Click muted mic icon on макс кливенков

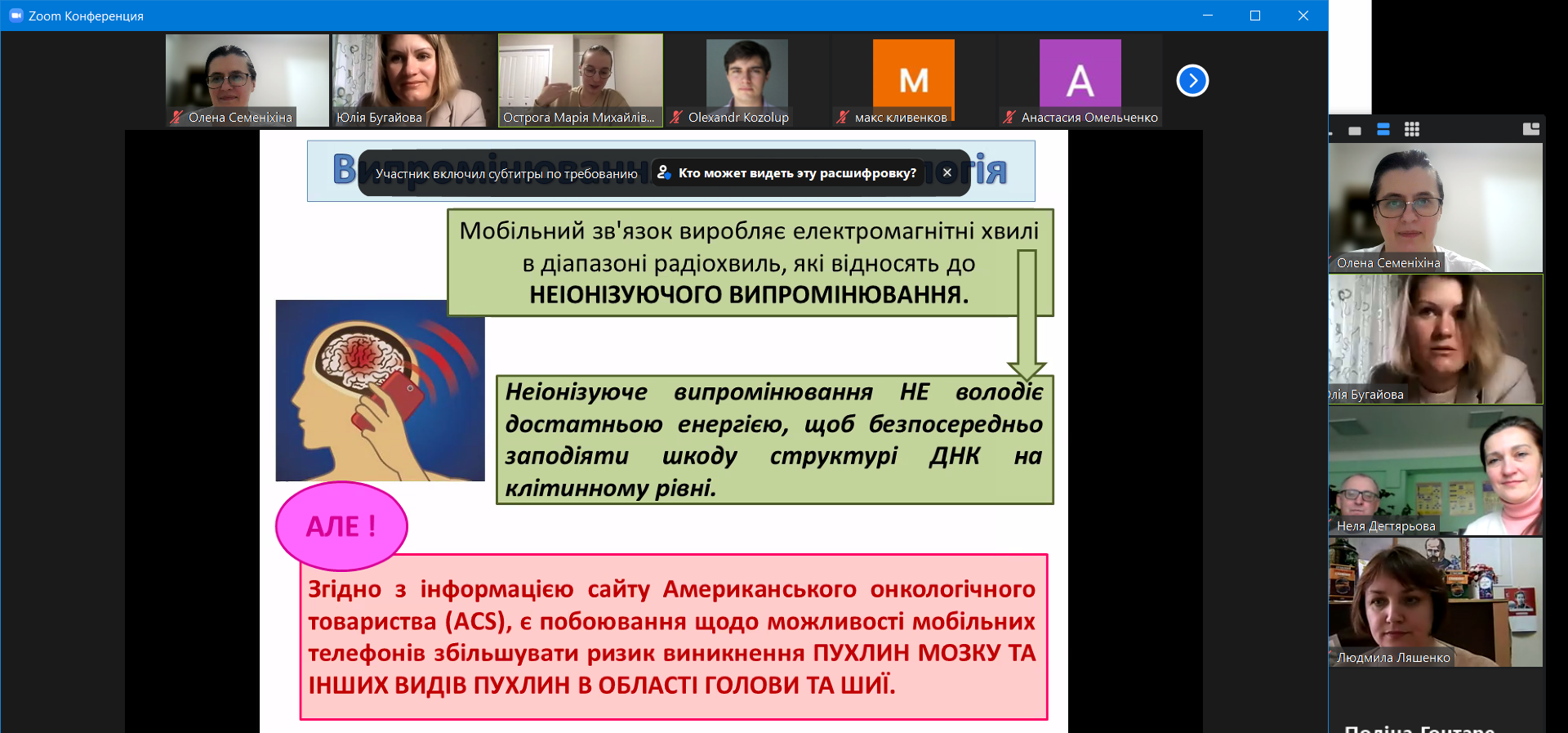[x=843, y=117]
